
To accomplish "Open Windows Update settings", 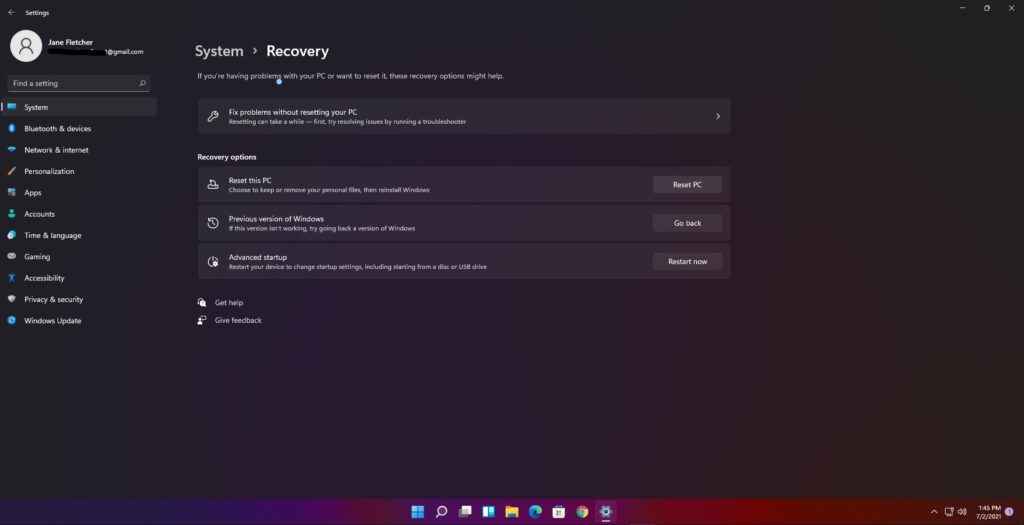I will click(79, 321).
